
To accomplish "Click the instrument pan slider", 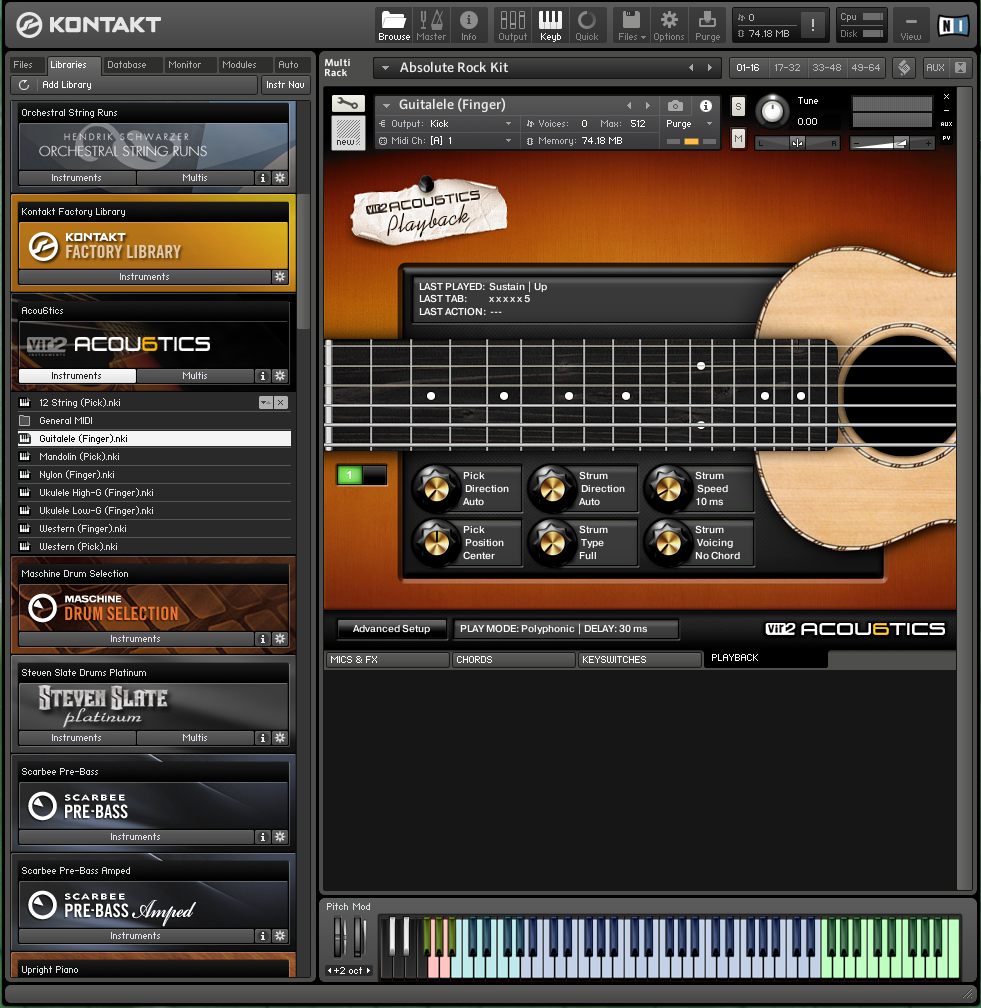I will [797, 143].
